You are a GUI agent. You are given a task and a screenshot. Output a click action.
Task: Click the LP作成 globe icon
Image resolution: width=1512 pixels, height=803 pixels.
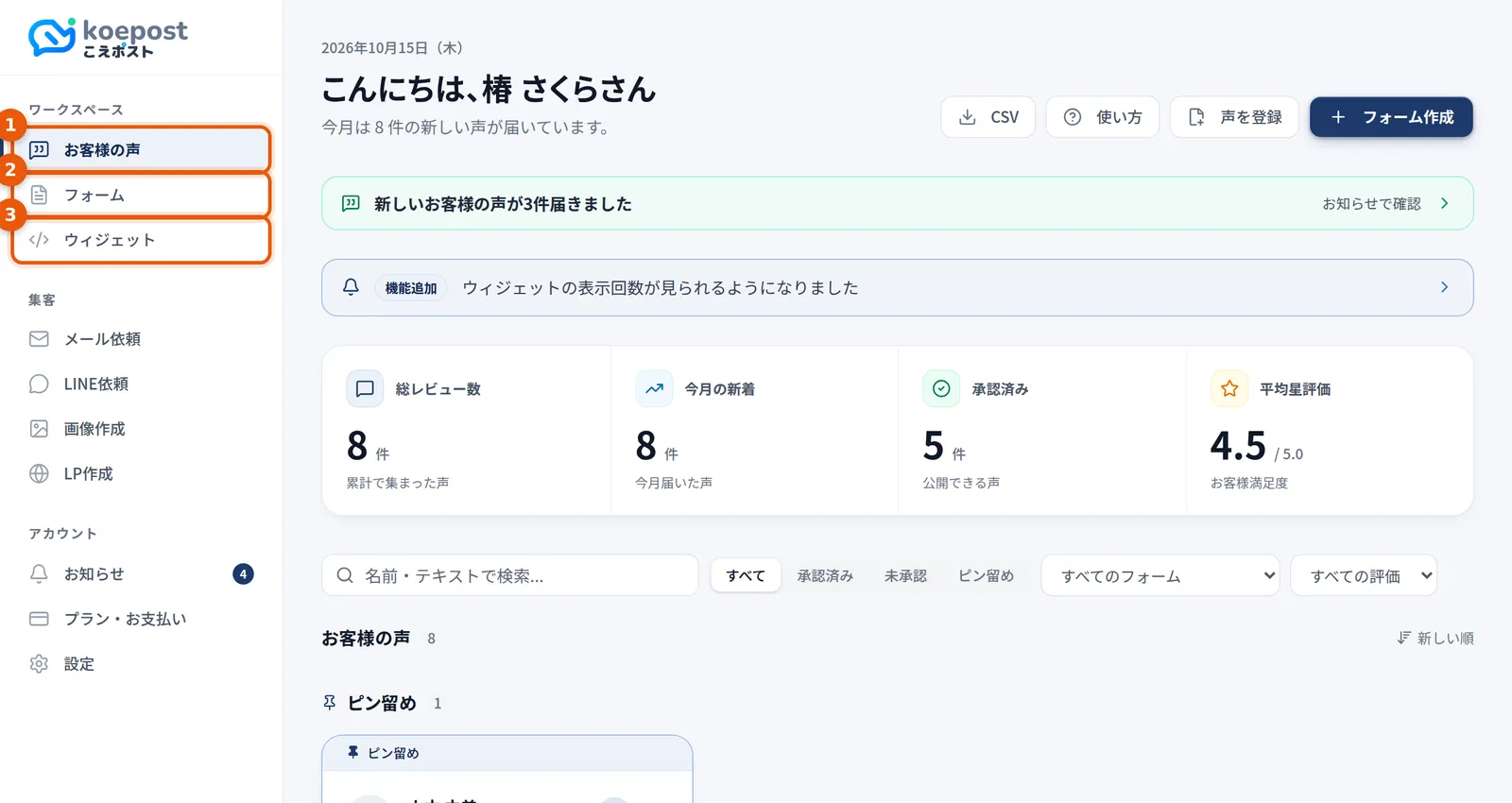[39, 473]
